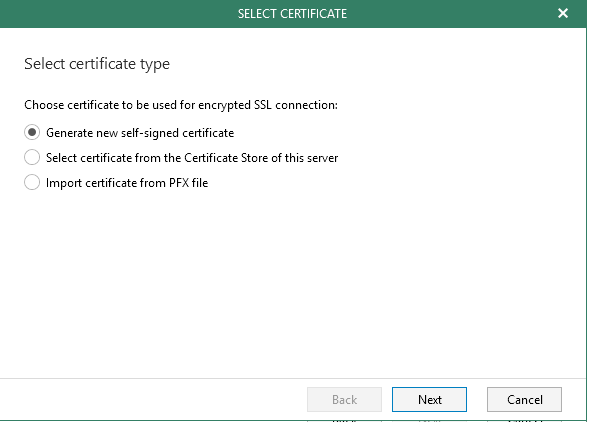Click the SELECT CERTIFICATE title bar text

point(292,14)
